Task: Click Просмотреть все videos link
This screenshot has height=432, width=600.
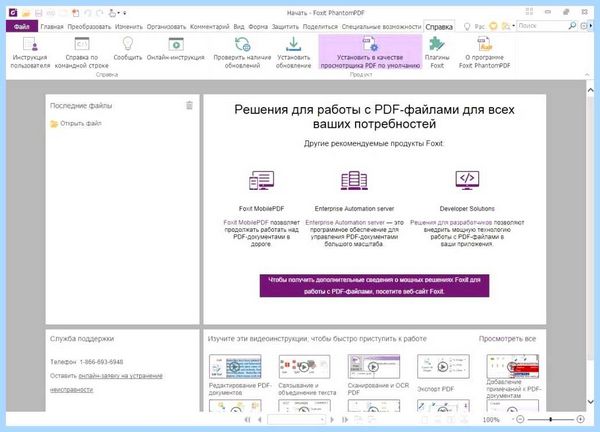Action: coord(507,339)
